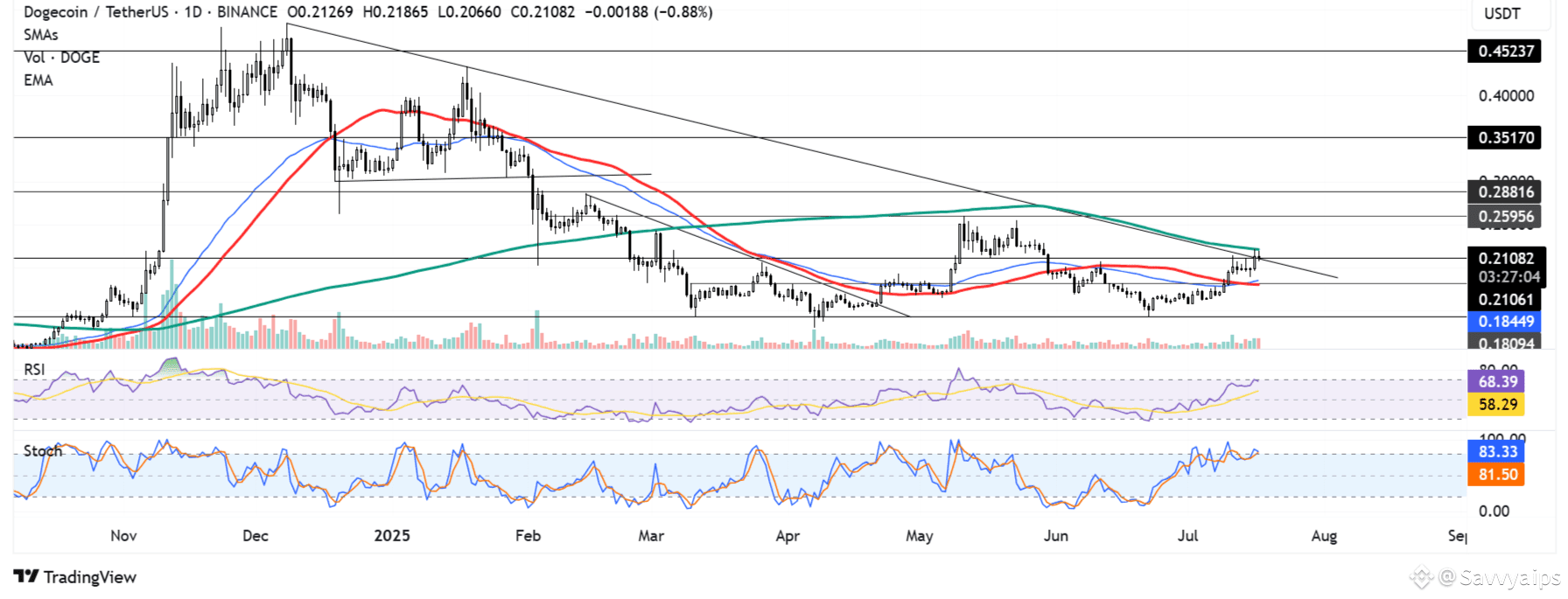Select the SMAs indicator legend
This screenshot has width=1568, height=599.
[41, 35]
